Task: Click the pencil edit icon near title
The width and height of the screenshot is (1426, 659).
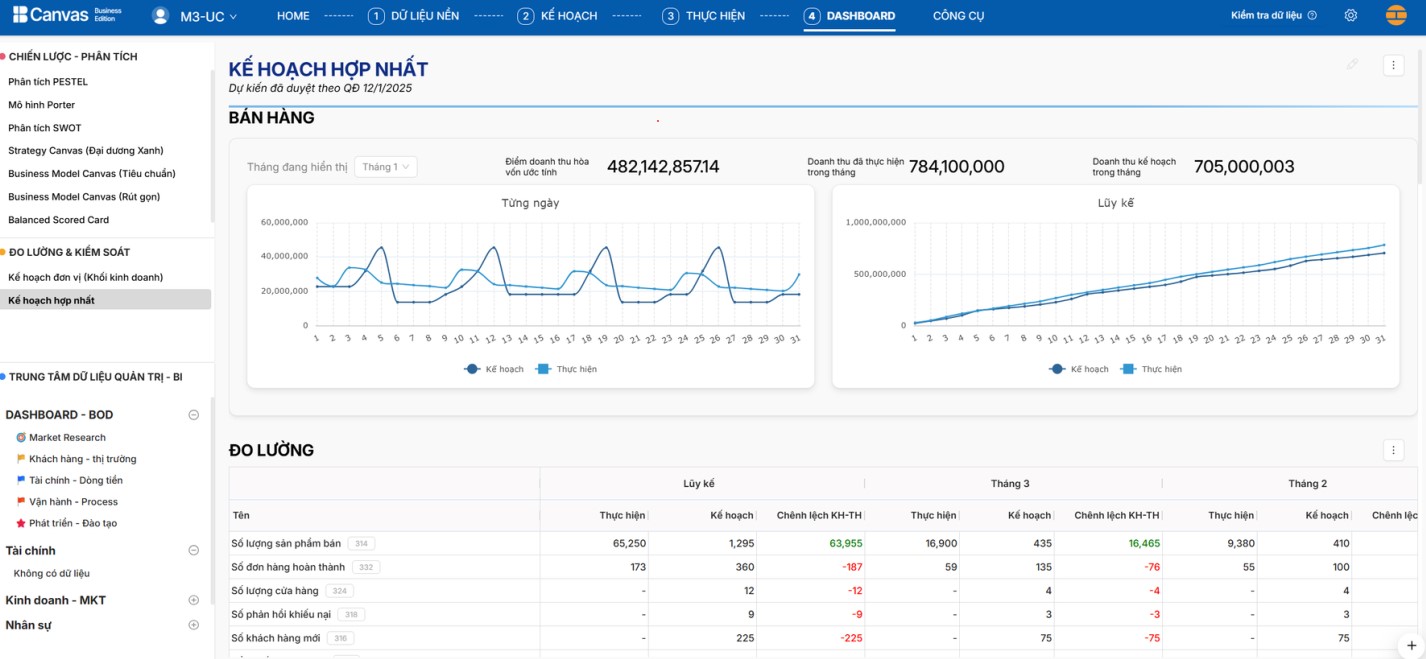Action: coord(1352,64)
